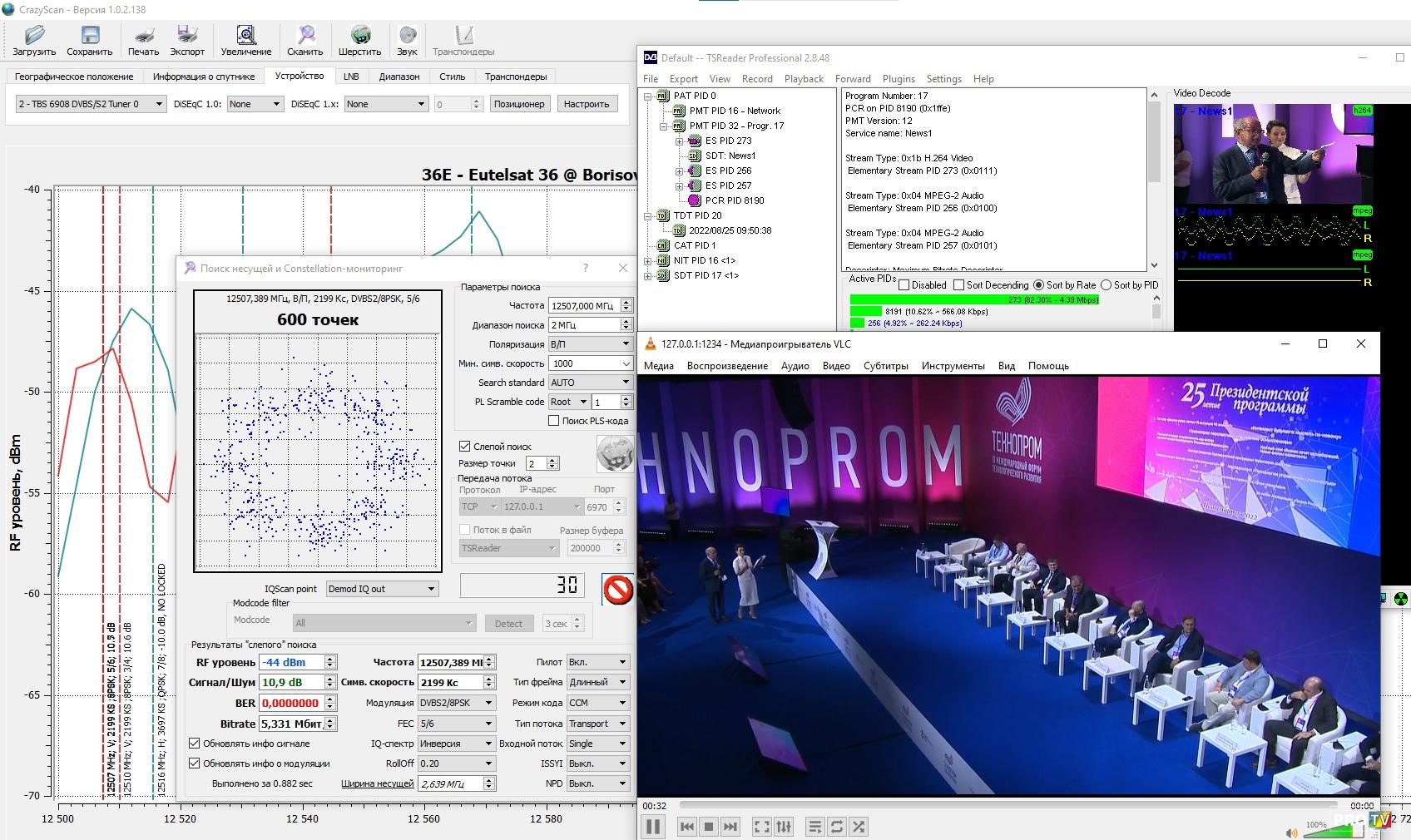Pause playback in VLC player
1411x840 pixels.
point(653,826)
